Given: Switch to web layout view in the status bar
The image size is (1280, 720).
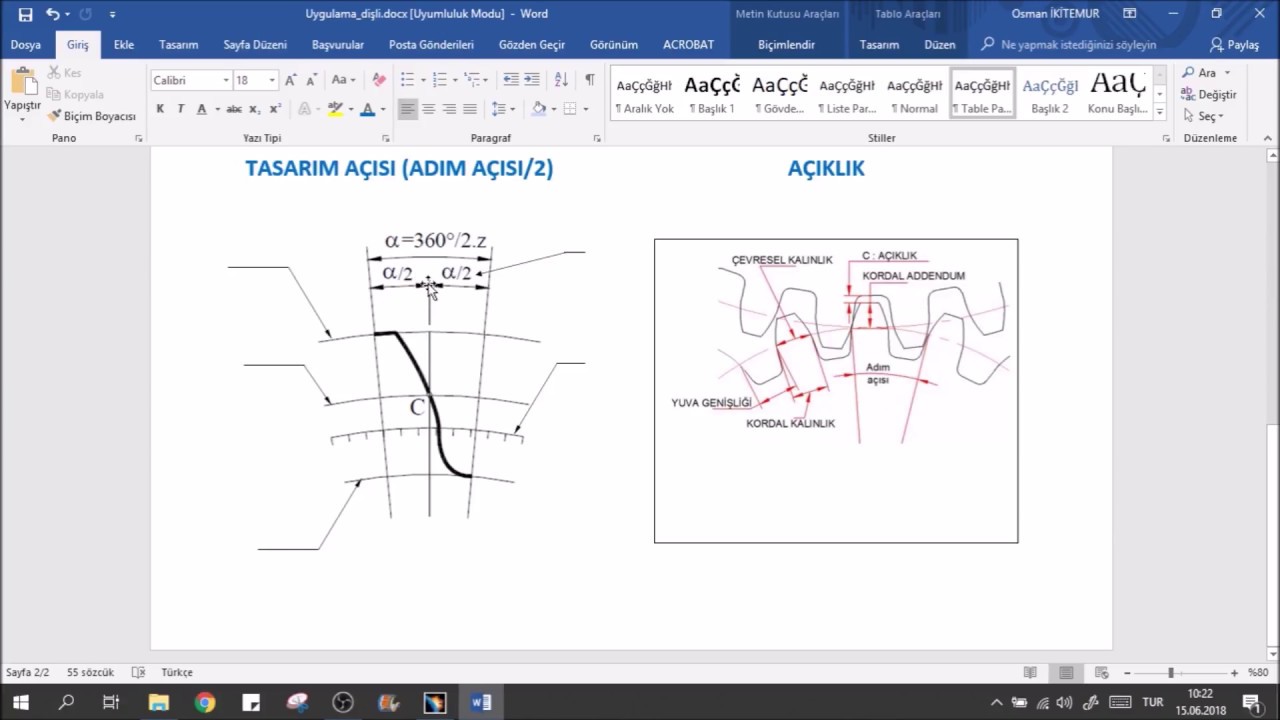Looking at the screenshot, I should (1101, 673).
